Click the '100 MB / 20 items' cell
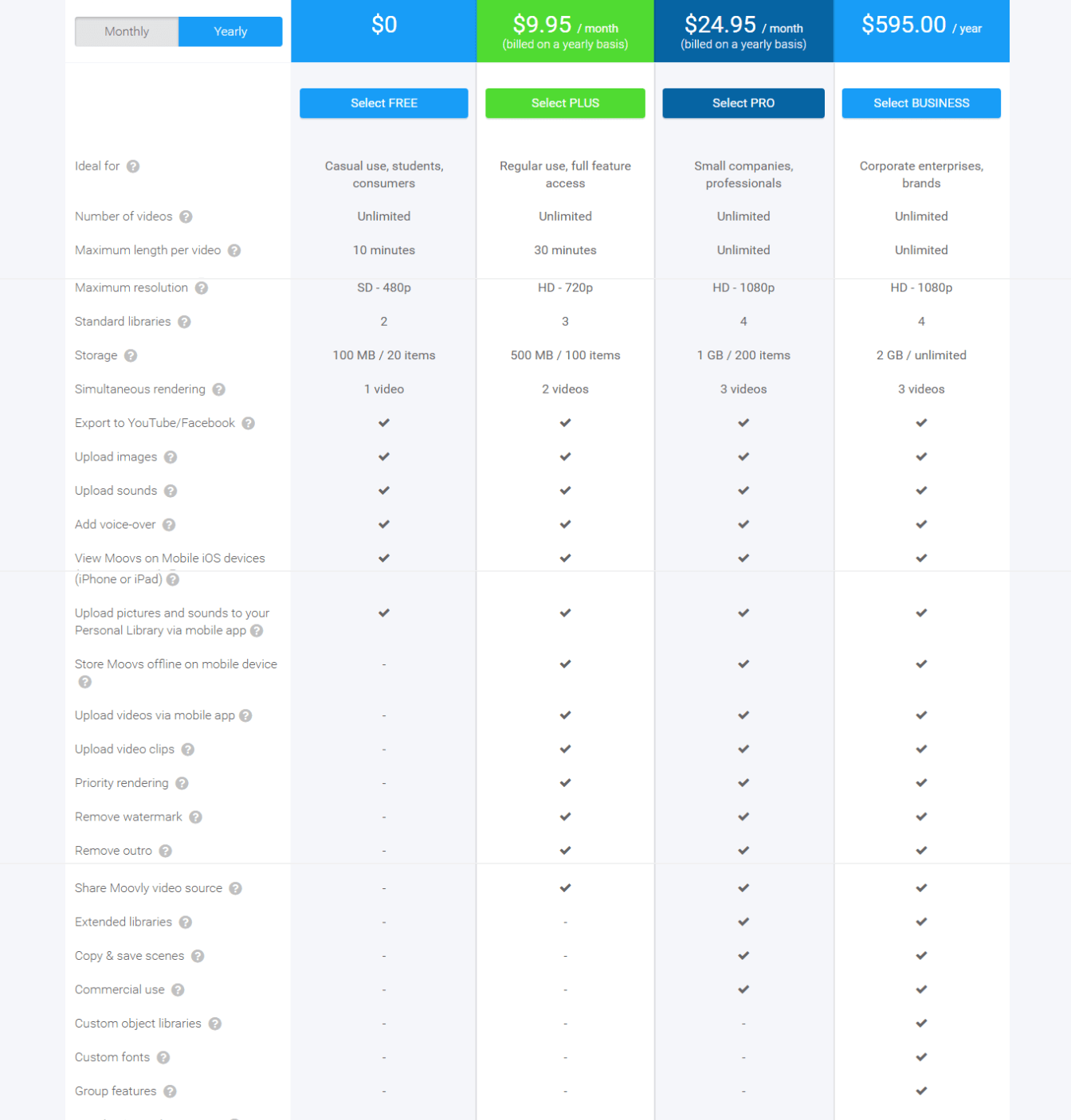Image resolution: width=1071 pixels, height=1120 pixels. tap(384, 355)
